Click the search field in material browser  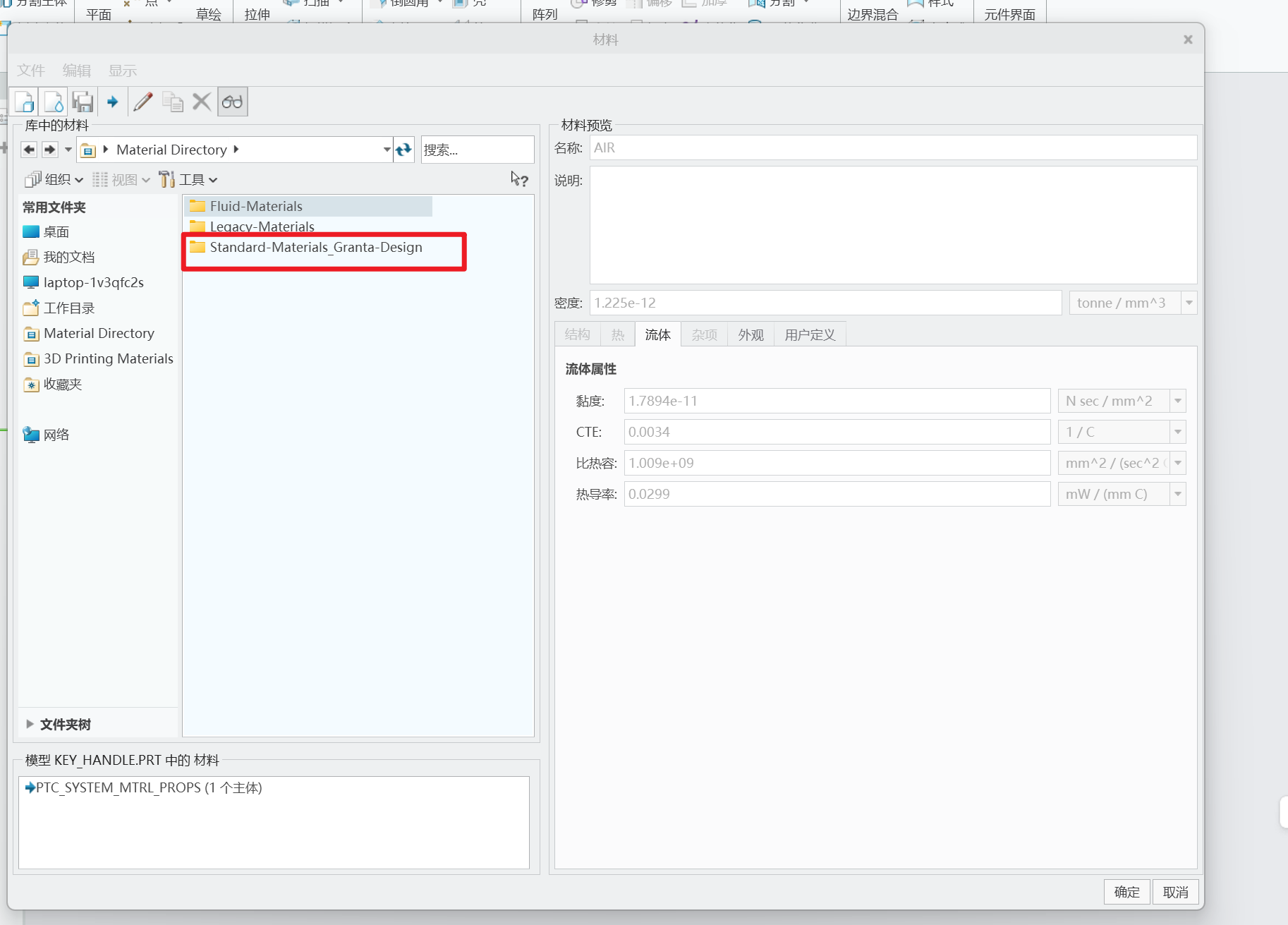click(478, 150)
